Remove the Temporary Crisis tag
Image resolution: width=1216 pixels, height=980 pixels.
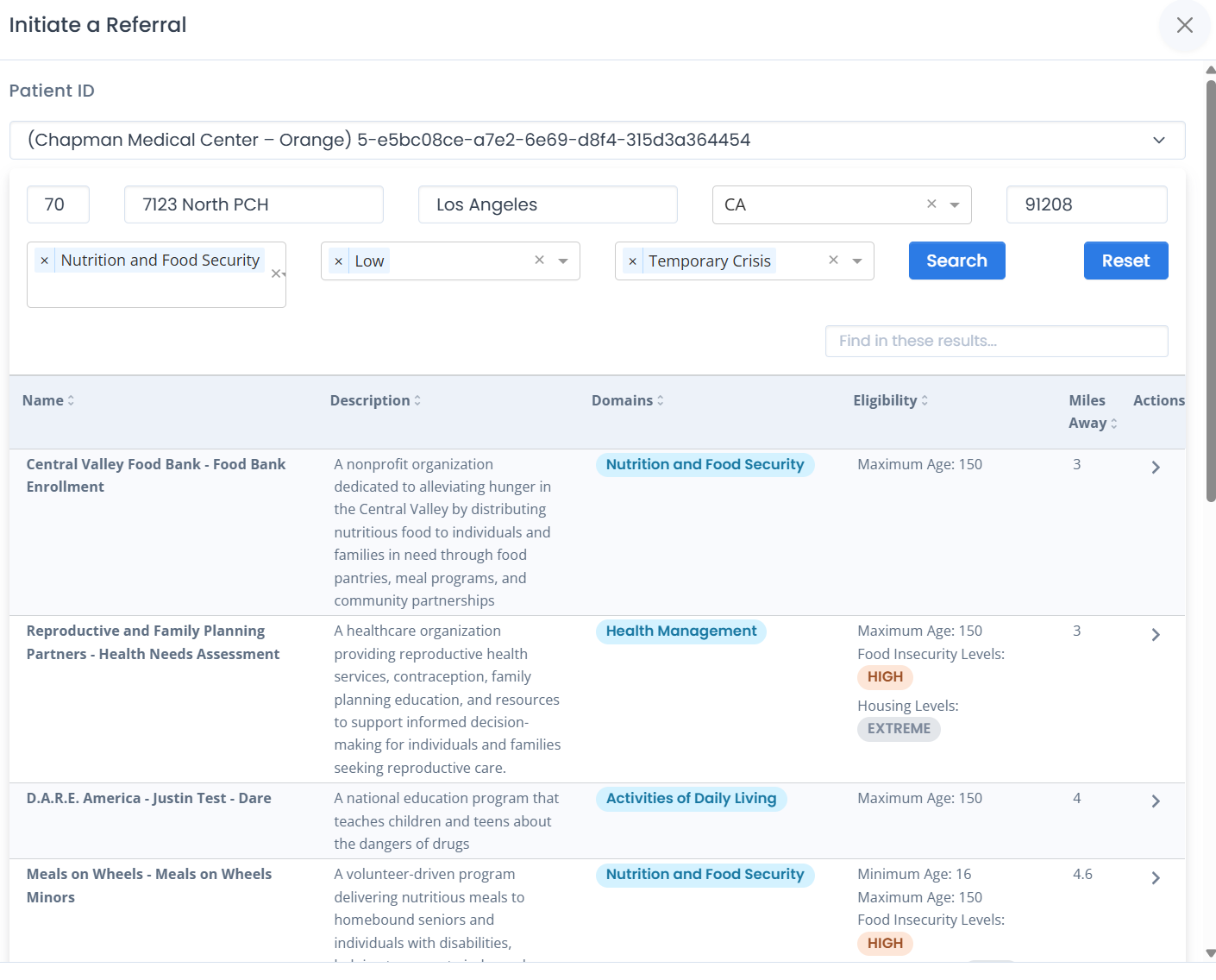(x=632, y=261)
